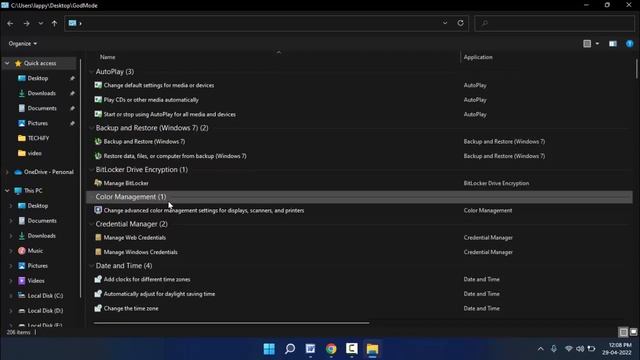Viewport: 640px width, 360px height.
Task: Select the Manage Windows Credentials item
Action: coord(140,252)
